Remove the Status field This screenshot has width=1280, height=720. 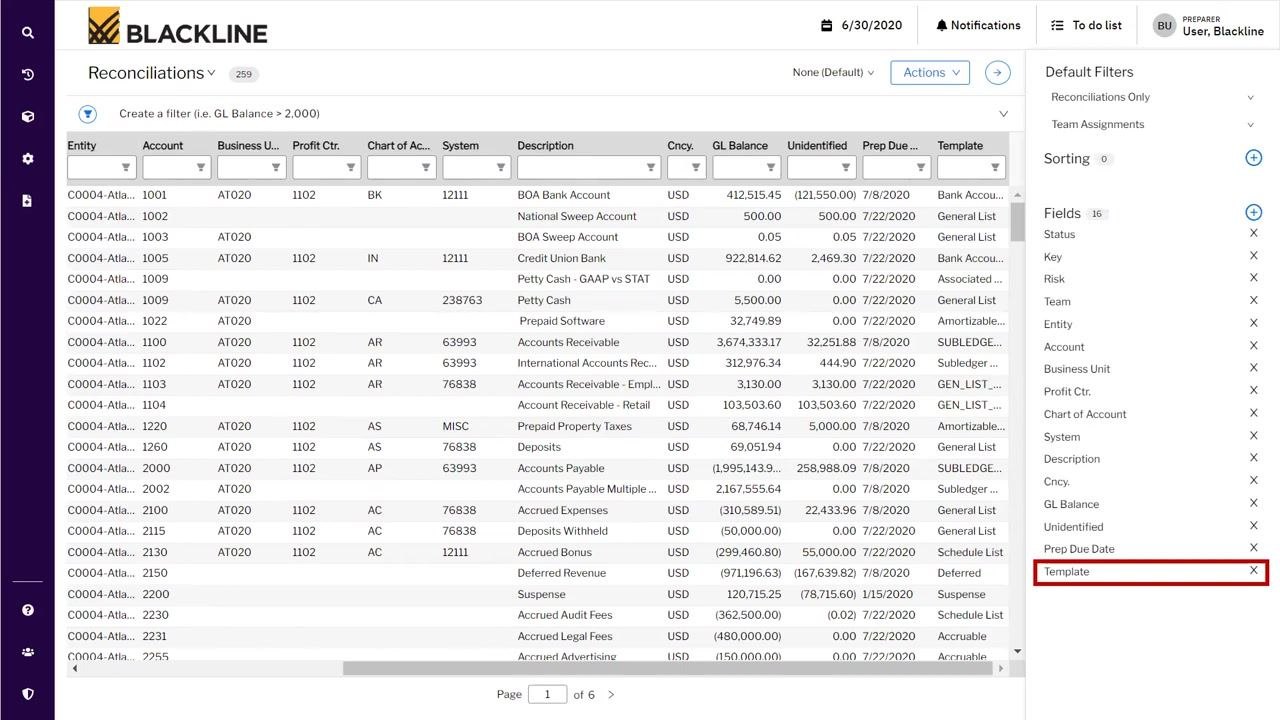click(x=1253, y=233)
